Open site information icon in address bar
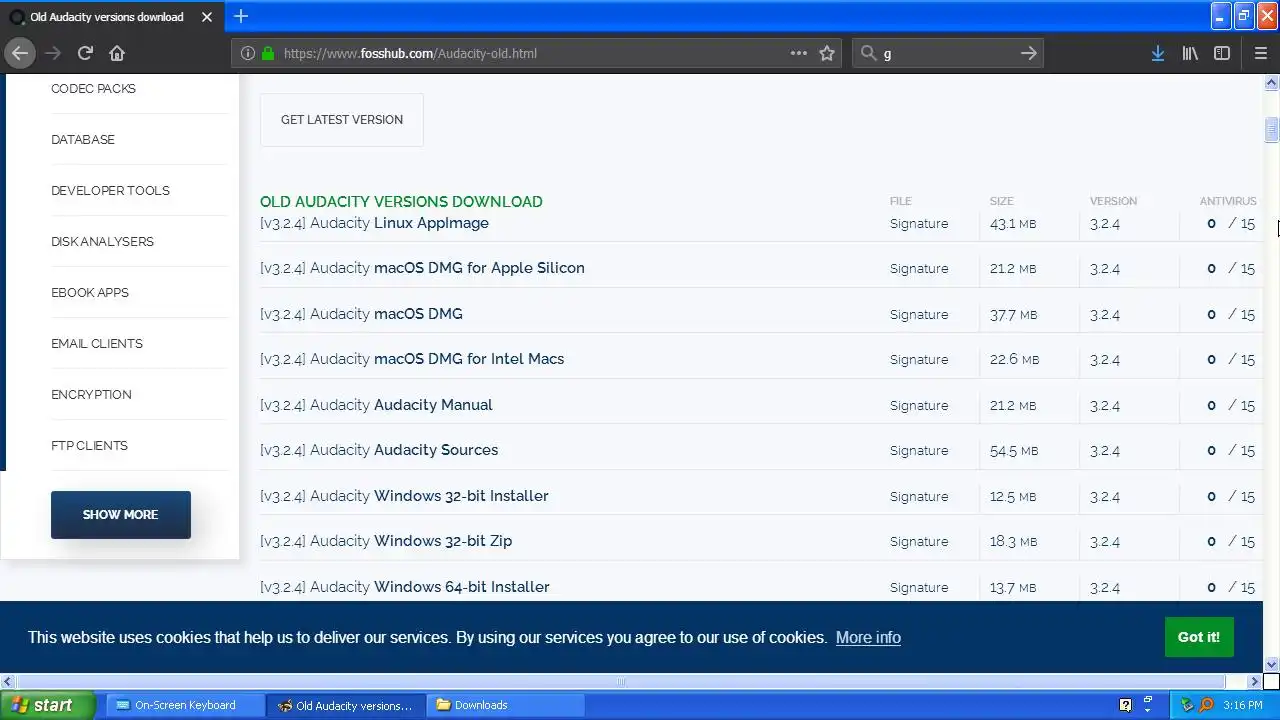 pos(248,53)
